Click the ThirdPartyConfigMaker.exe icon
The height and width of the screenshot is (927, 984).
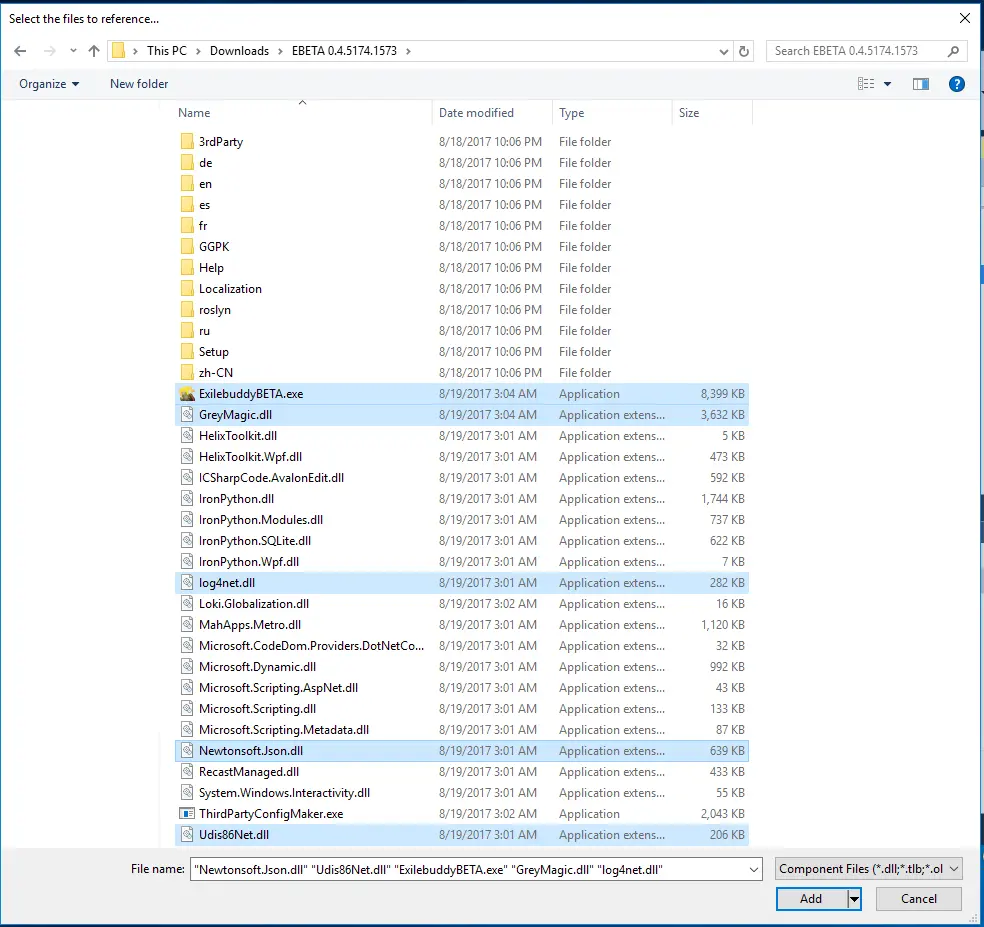(x=187, y=814)
